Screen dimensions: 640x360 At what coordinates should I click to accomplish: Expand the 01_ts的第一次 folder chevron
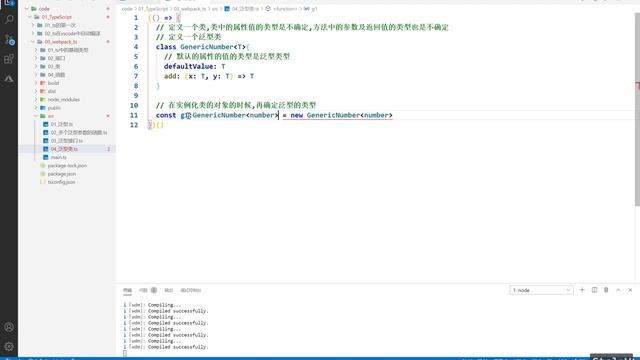[x=33, y=25]
